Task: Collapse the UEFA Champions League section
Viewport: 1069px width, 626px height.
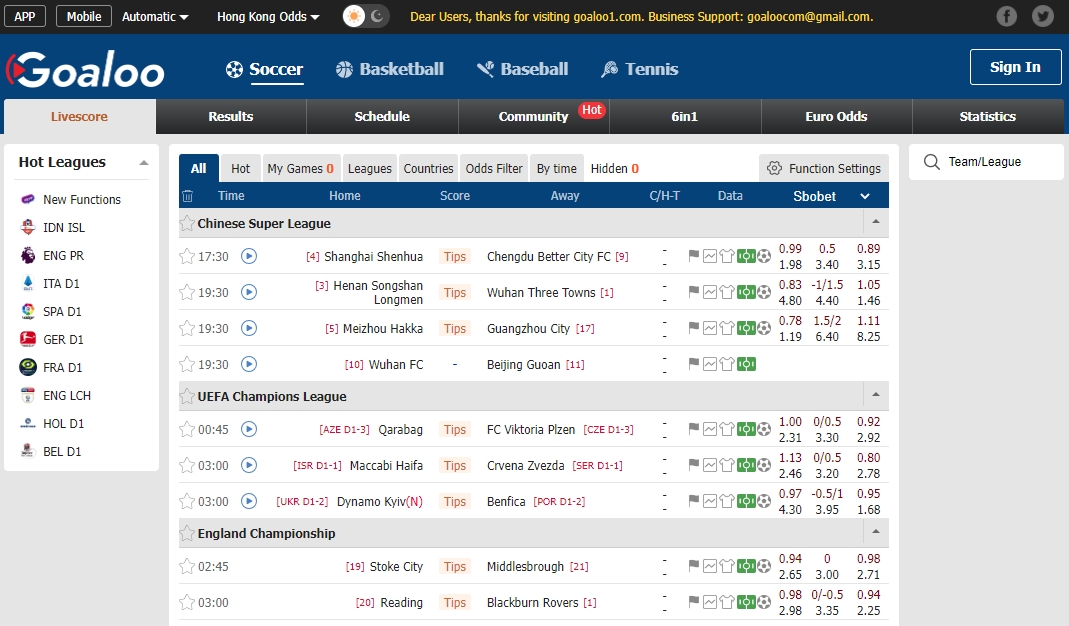Action: [x=876, y=395]
